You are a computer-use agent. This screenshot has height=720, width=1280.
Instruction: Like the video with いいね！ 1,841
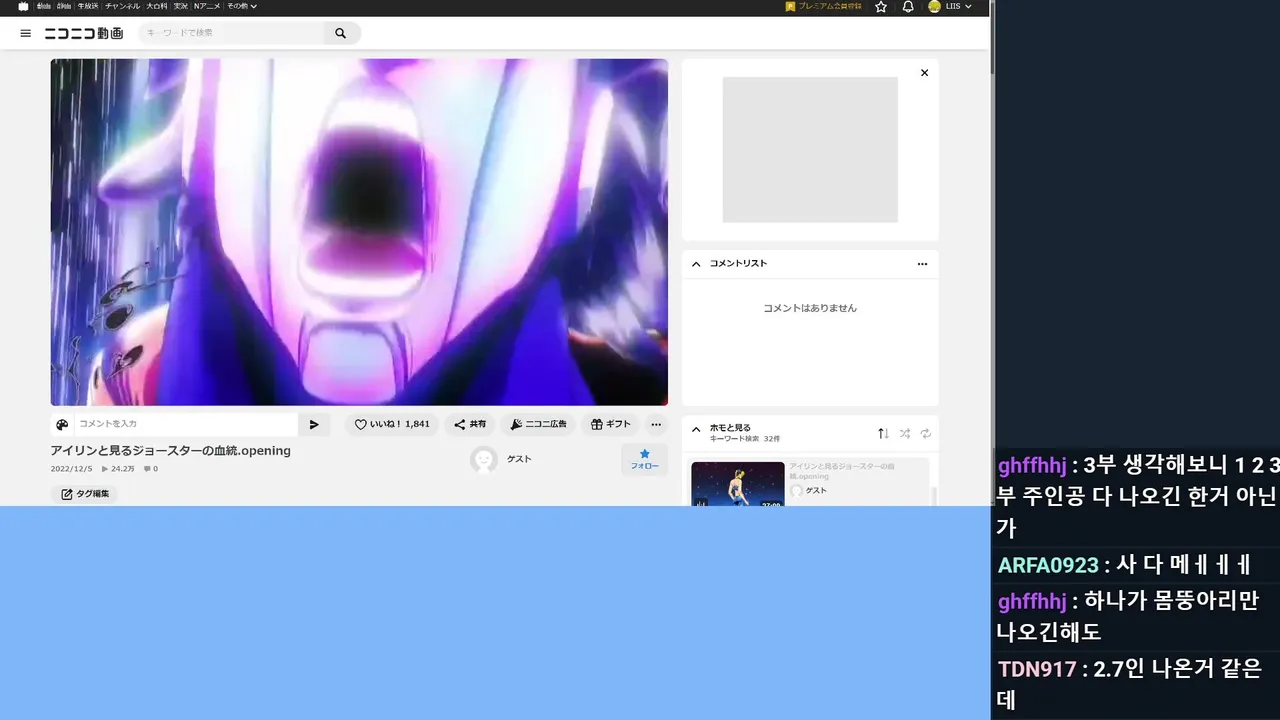[x=392, y=424]
